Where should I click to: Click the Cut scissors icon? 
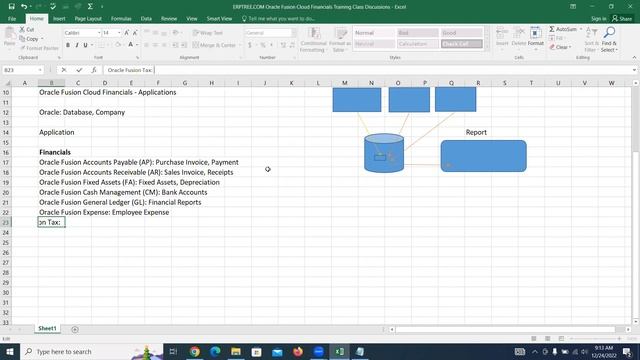click(22, 29)
